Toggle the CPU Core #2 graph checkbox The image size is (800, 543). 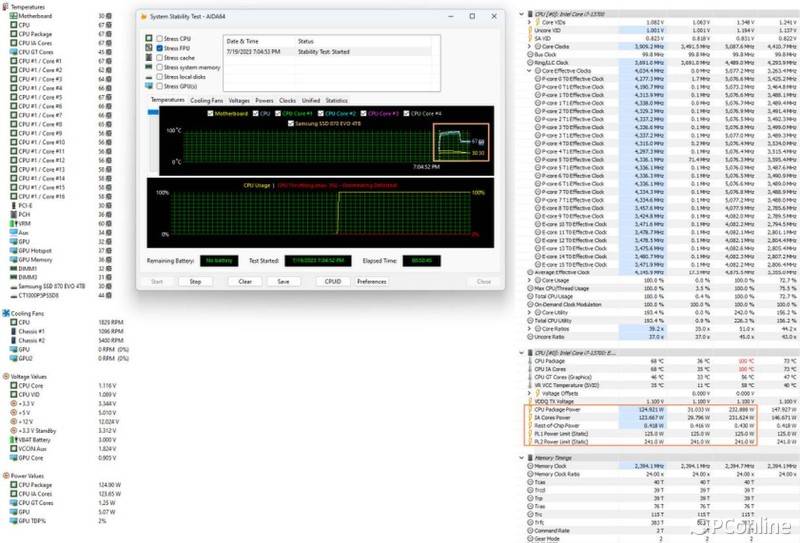tap(321, 113)
